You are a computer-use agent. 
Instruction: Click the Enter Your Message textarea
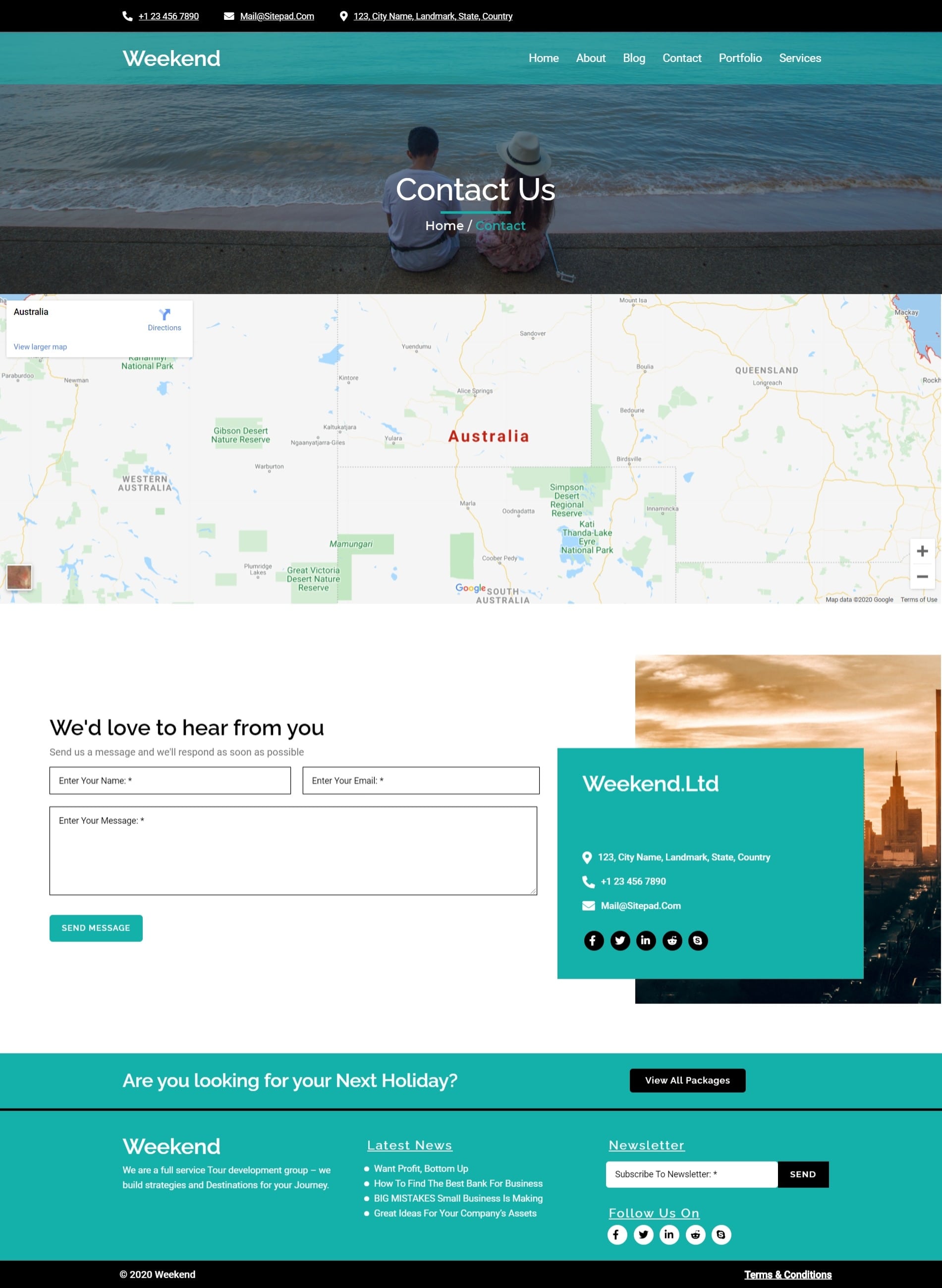pyautogui.click(x=293, y=850)
